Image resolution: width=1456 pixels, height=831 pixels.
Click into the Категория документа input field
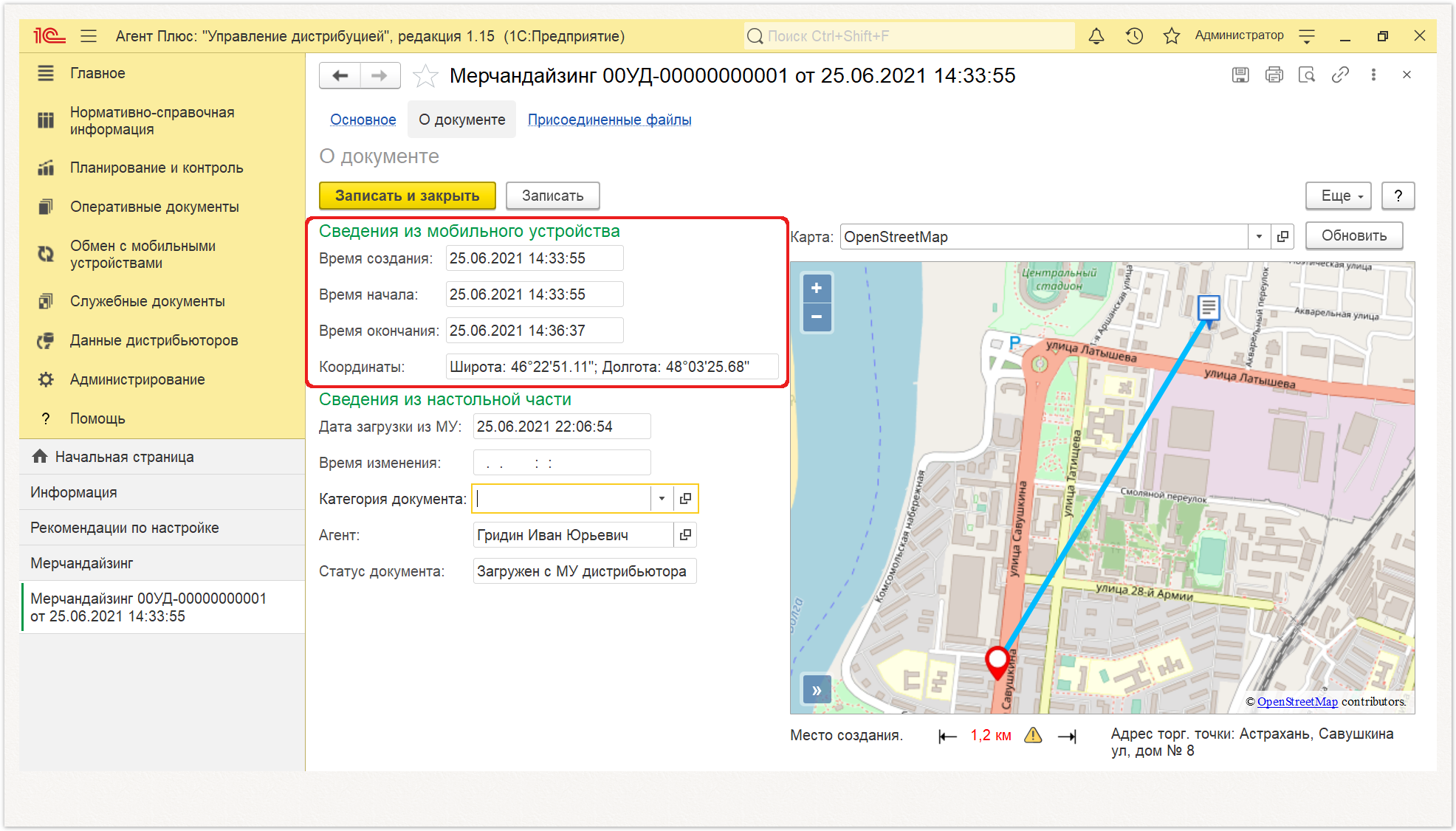point(561,499)
